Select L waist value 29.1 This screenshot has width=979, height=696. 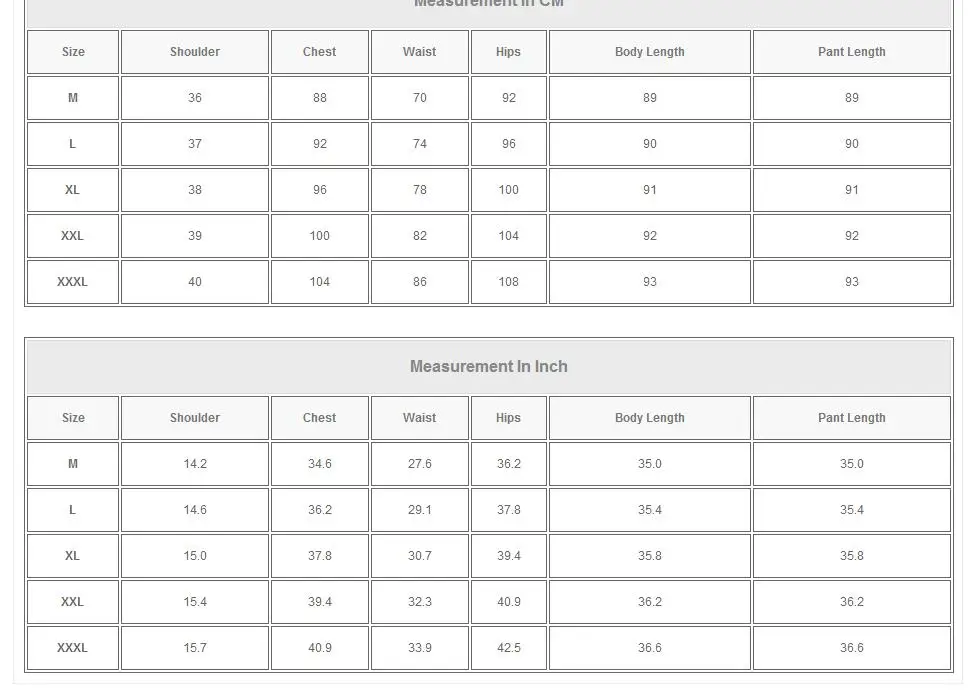point(420,510)
